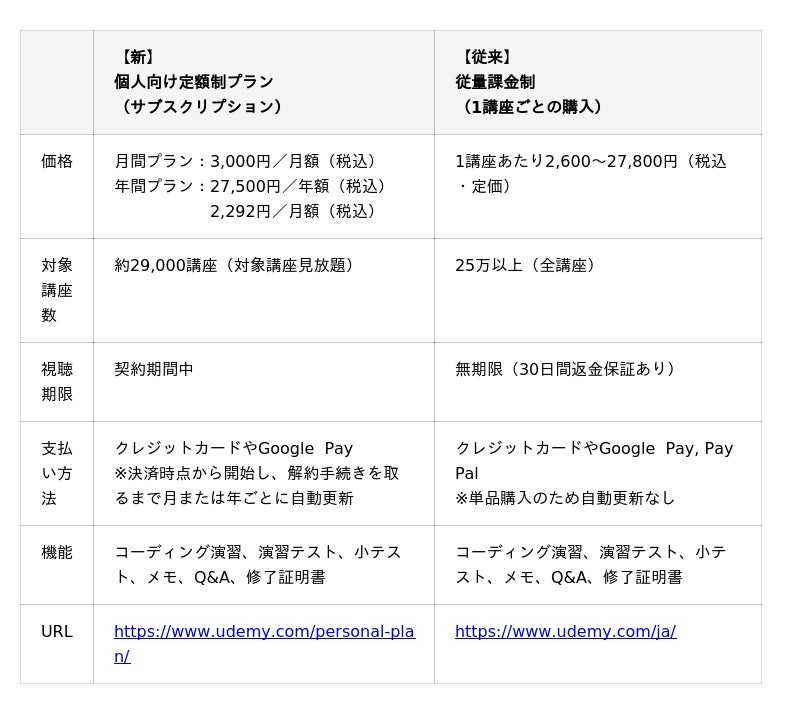Open the udemy.com/personal-plan link
This screenshot has width=800, height=714.
coord(264,644)
